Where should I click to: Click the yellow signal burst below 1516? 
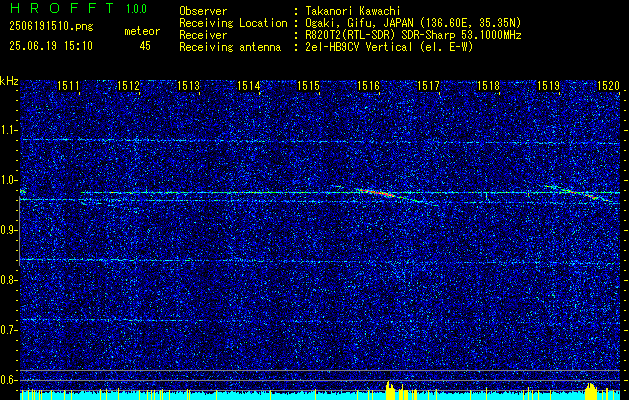tap(390, 390)
